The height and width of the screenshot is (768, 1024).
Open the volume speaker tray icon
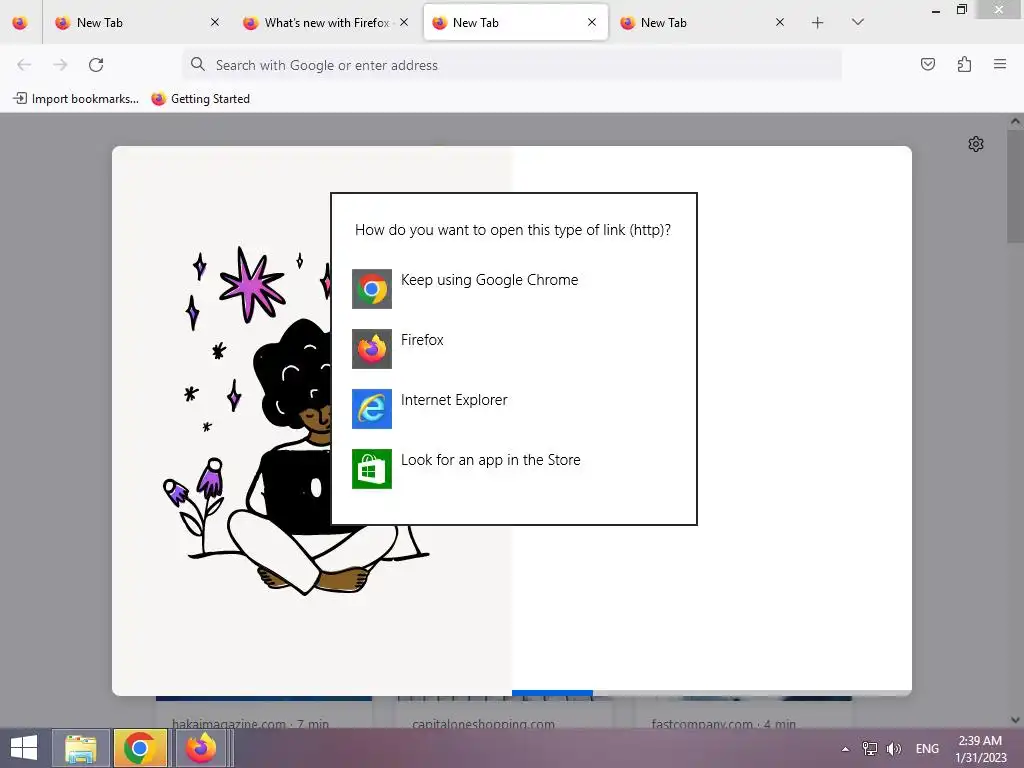893,749
